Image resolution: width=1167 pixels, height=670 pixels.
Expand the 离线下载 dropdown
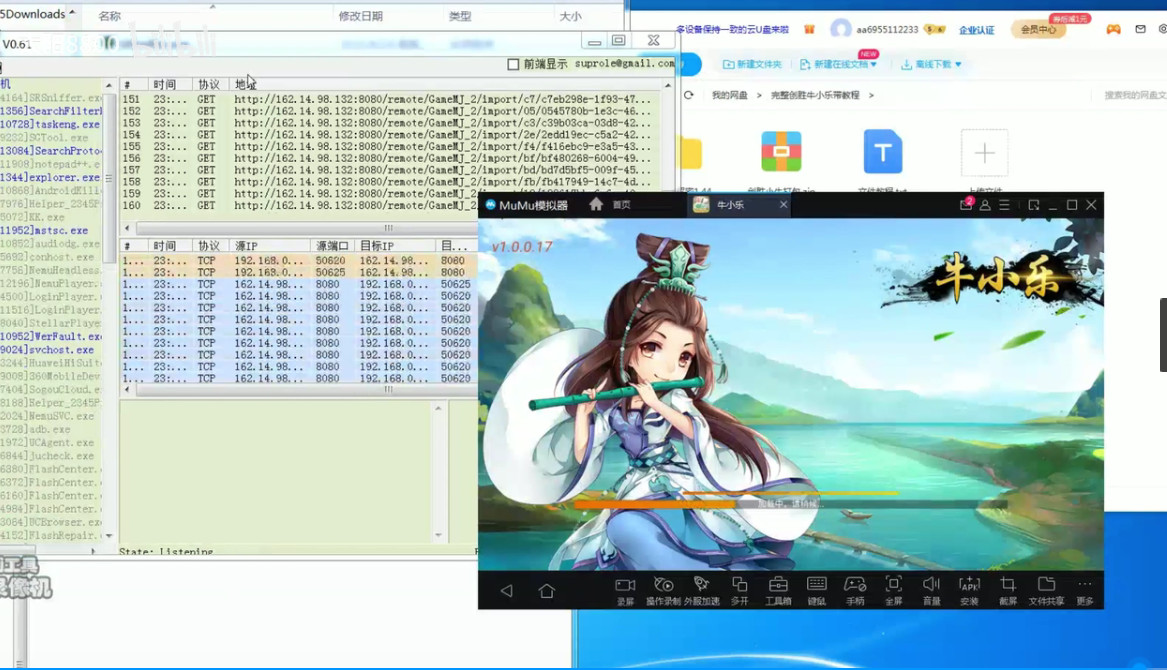[931, 64]
